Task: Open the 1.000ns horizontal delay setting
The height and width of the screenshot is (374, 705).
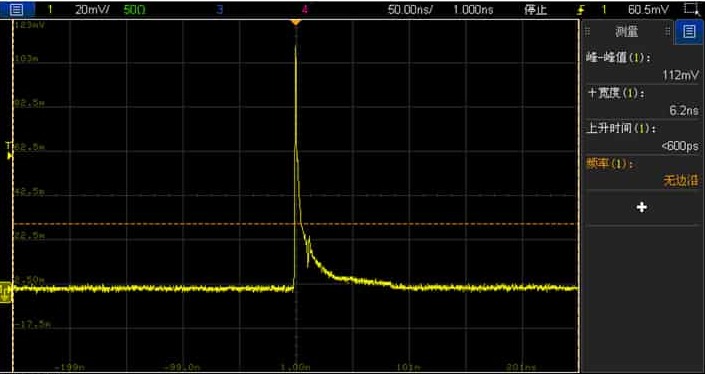Action: (473, 9)
